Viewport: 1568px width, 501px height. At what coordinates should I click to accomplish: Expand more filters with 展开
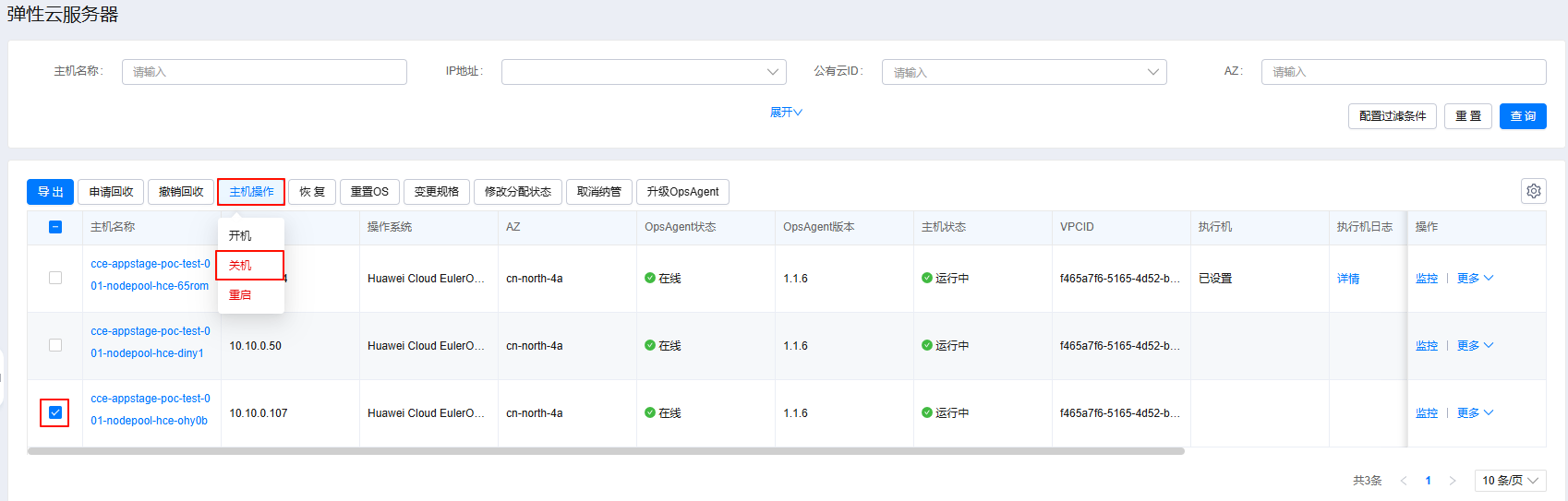786,113
